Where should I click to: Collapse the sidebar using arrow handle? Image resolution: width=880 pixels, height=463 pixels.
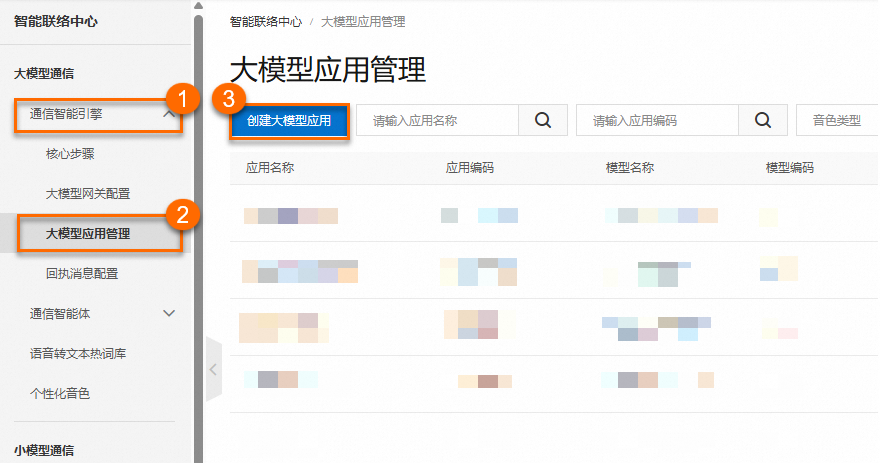(214, 369)
